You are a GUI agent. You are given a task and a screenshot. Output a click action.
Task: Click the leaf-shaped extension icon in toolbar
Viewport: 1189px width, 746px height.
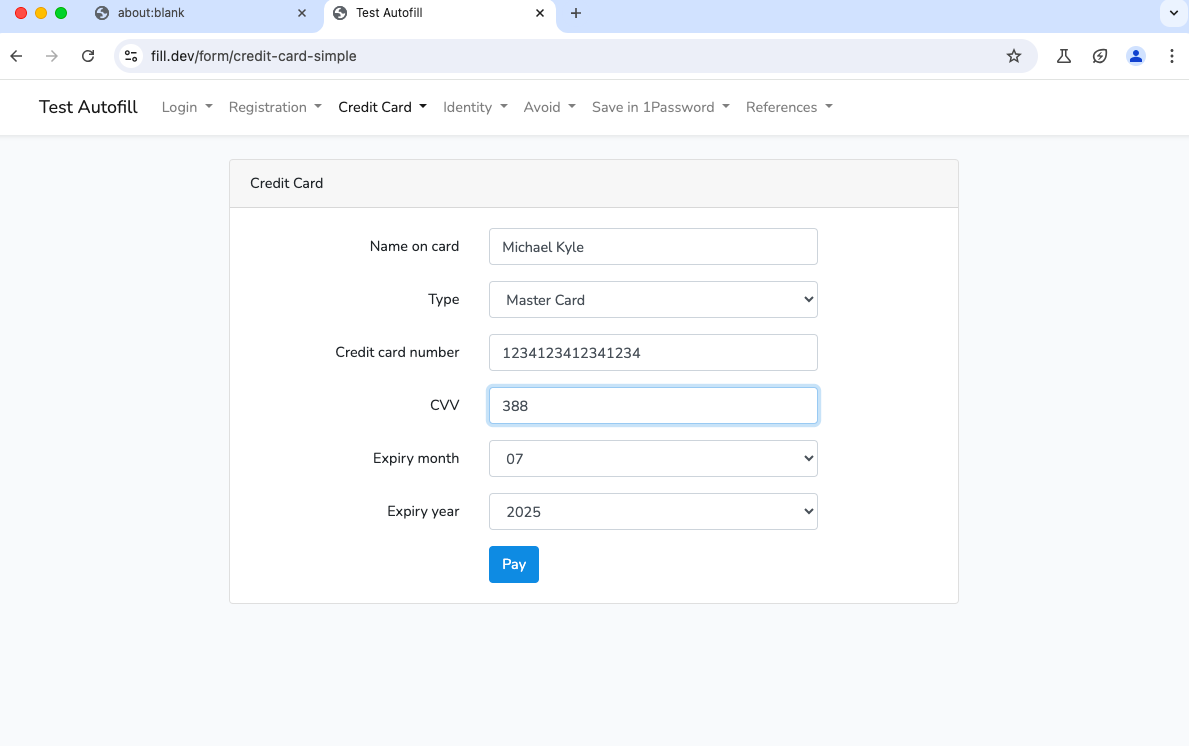1100,56
